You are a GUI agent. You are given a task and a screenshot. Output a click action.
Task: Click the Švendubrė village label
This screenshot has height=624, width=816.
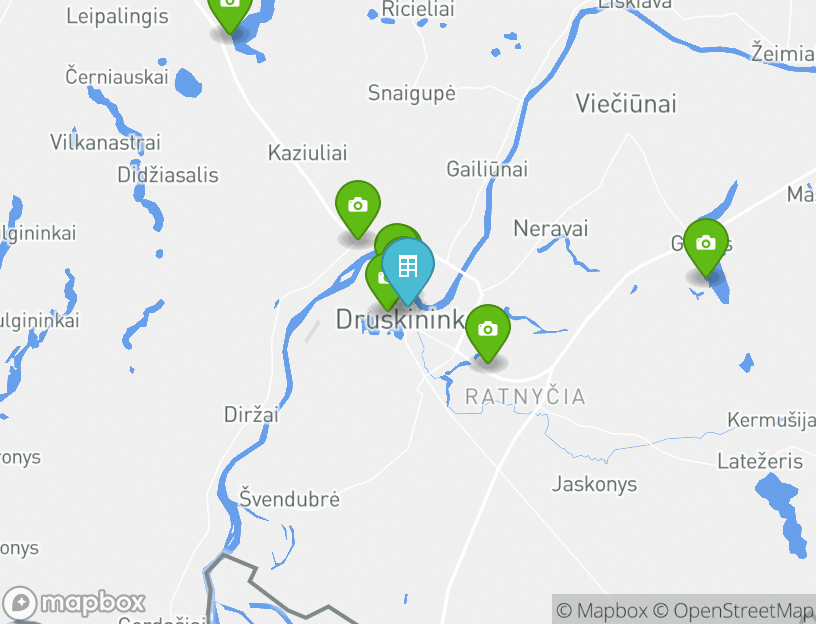tap(289, 499)
